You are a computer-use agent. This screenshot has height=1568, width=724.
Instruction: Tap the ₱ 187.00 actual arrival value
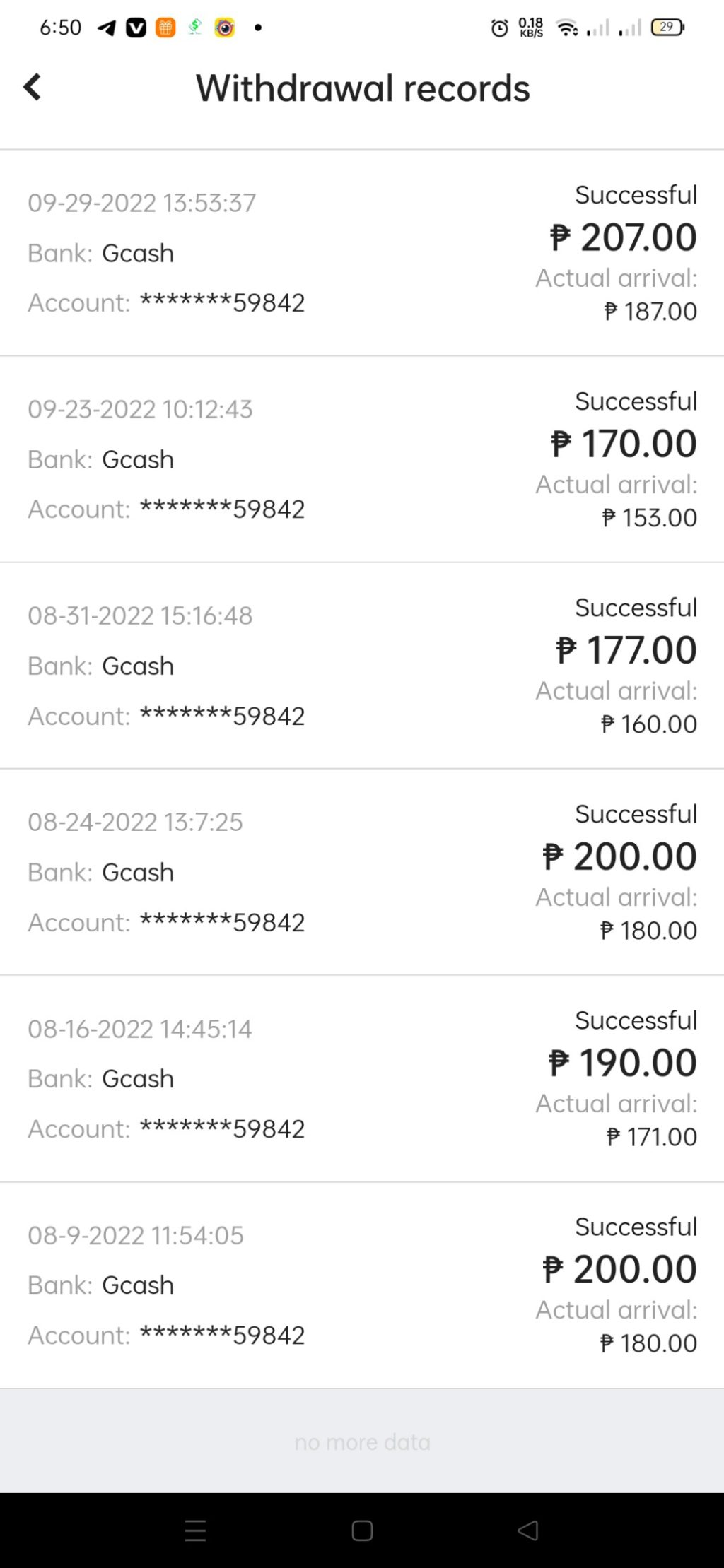coord(650,312)
